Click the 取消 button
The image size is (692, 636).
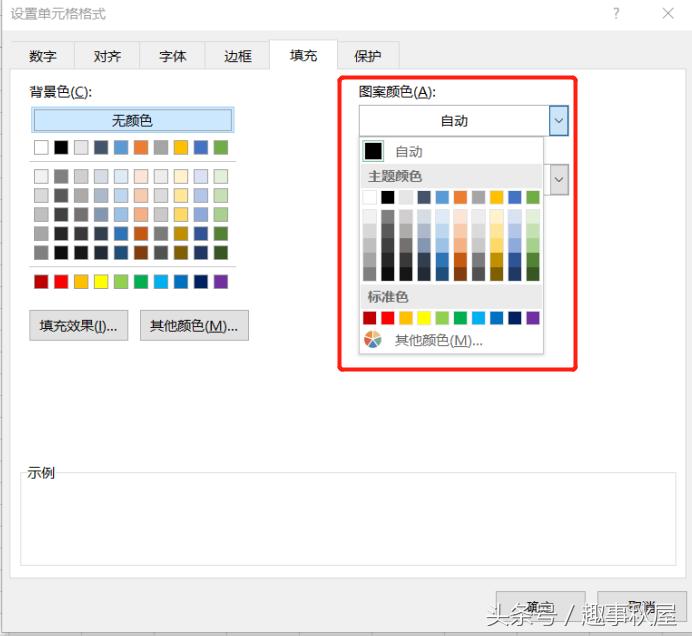pos(642,607)
